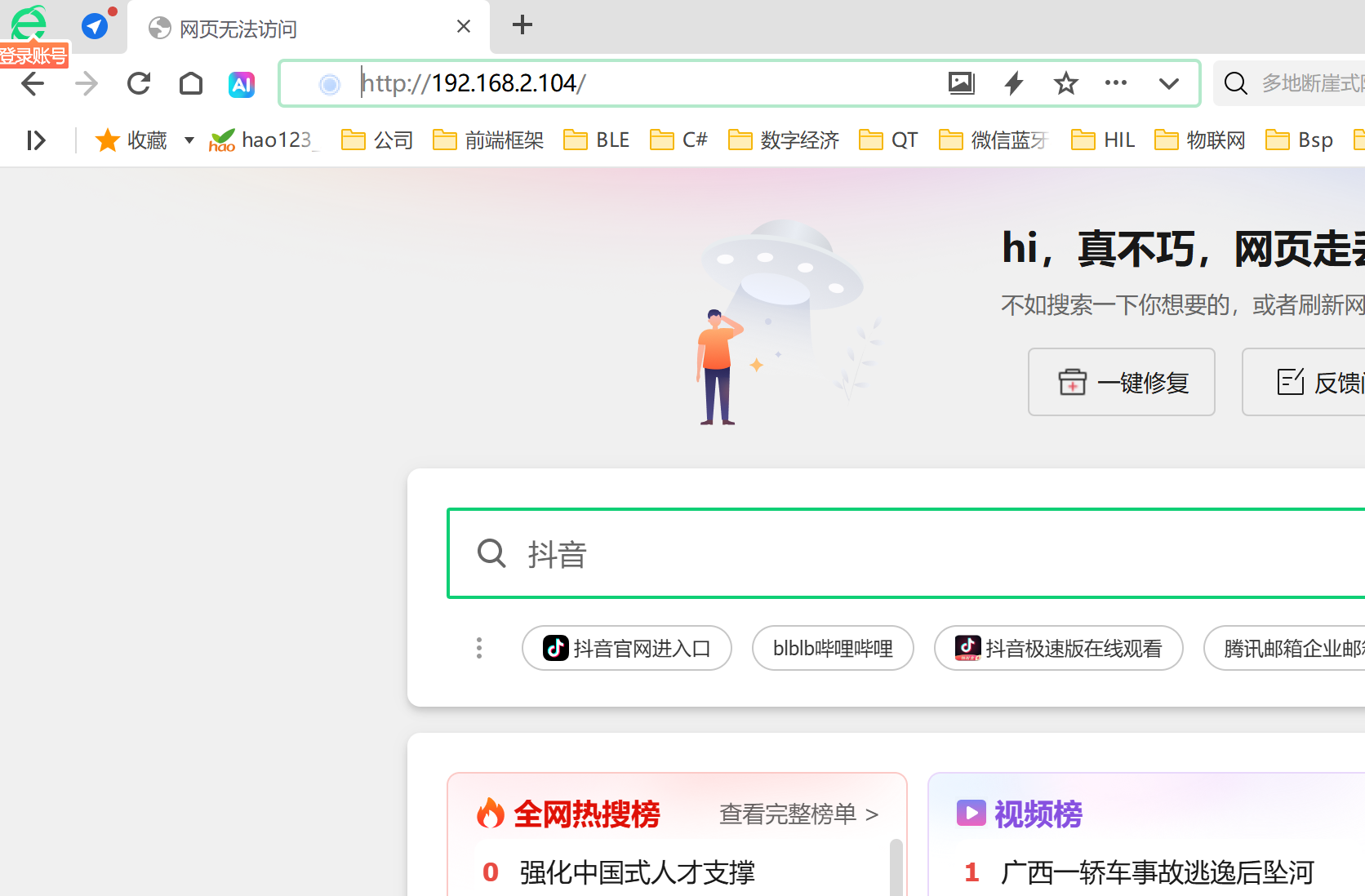Viewport: 1365px width, 896px height.
Task: Toggle the sidebar expand icon in bookmarks bar
Action: [x=36, y=140]
